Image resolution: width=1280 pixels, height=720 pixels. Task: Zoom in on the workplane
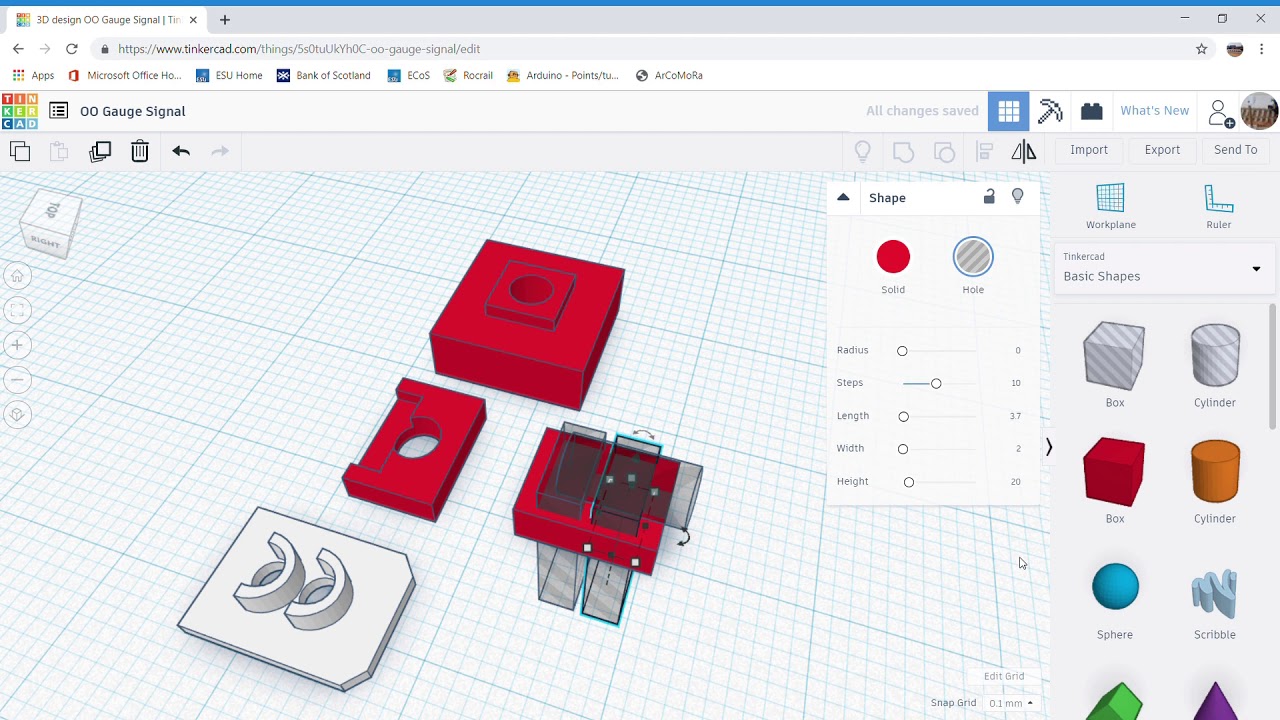[17, 345]
